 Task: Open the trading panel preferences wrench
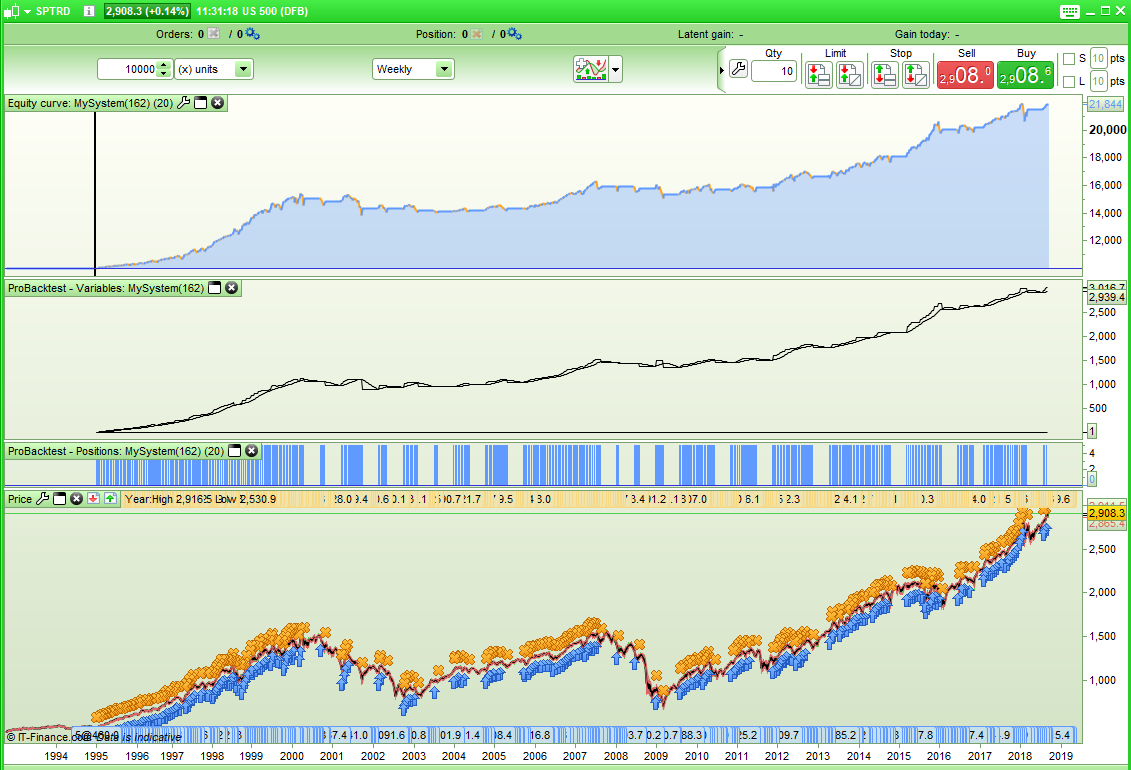[x=737, y=68]
